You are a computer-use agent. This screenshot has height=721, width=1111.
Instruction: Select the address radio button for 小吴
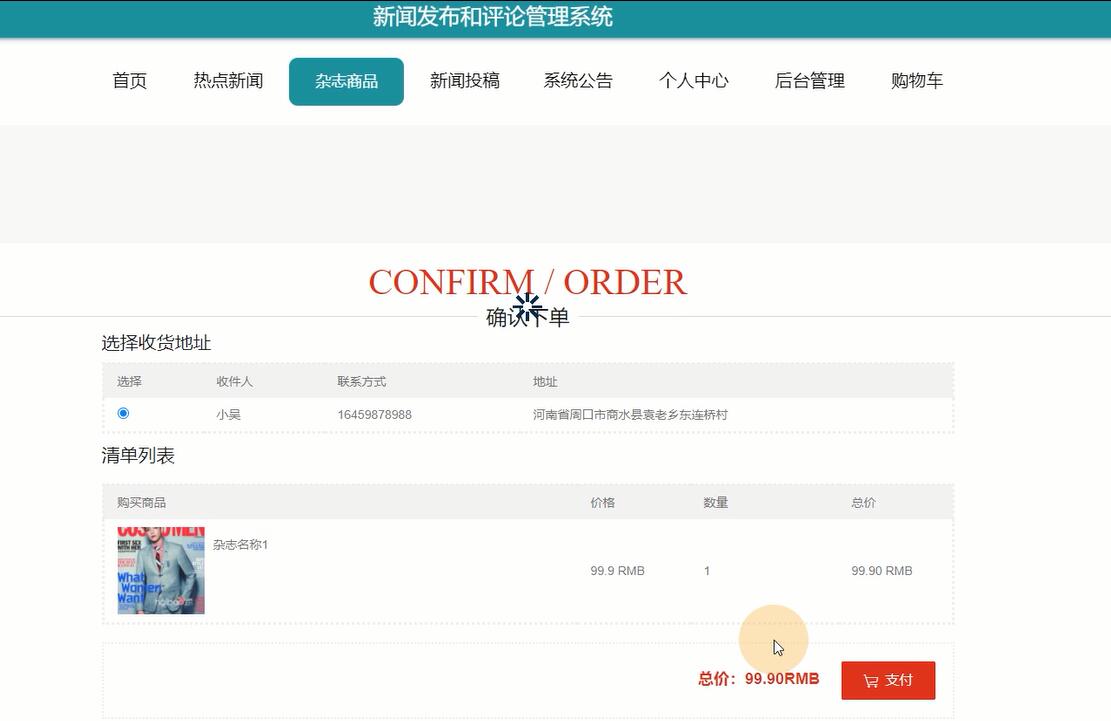(x=123, y=413)
